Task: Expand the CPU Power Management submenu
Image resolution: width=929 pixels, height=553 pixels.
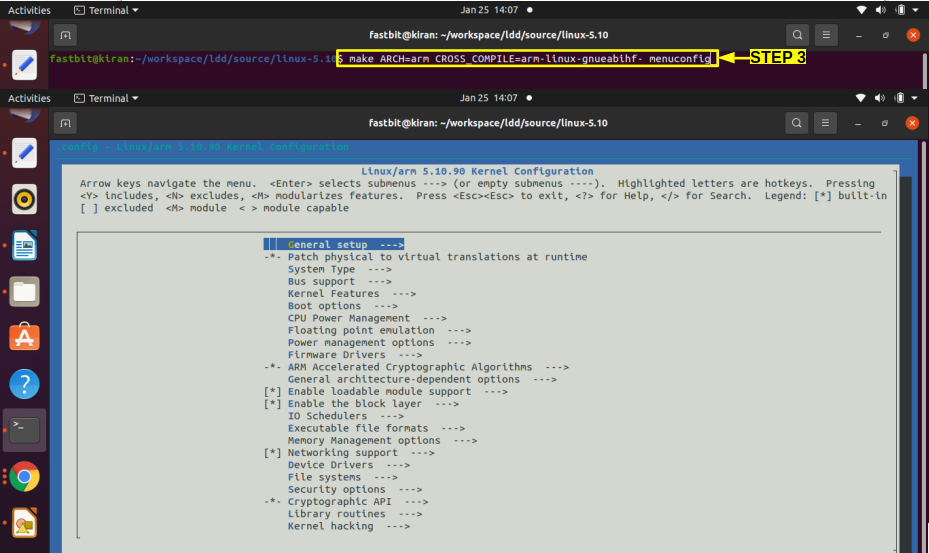Action: coord(367,318)
